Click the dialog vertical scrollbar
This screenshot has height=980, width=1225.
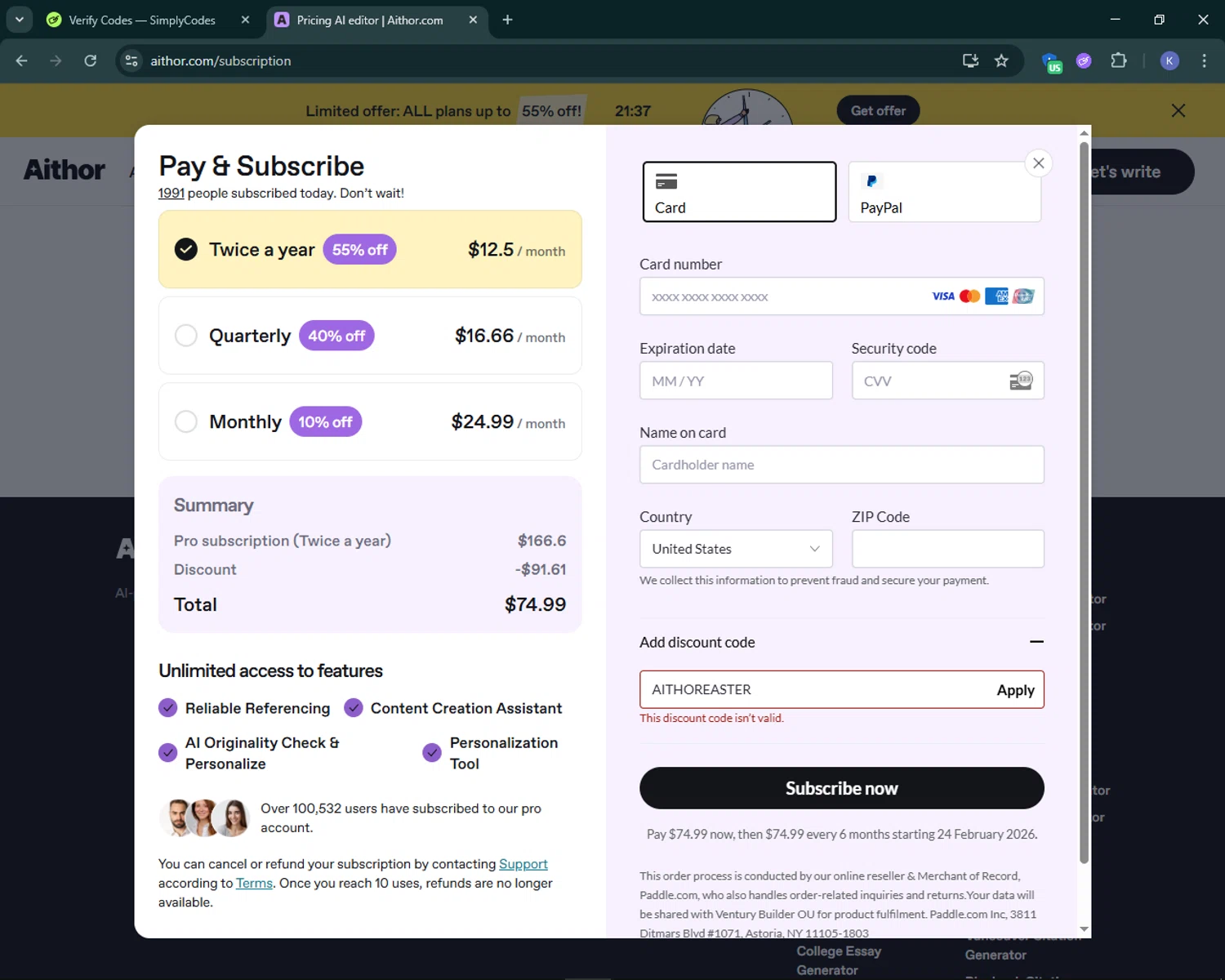(x=1084, y=502)
